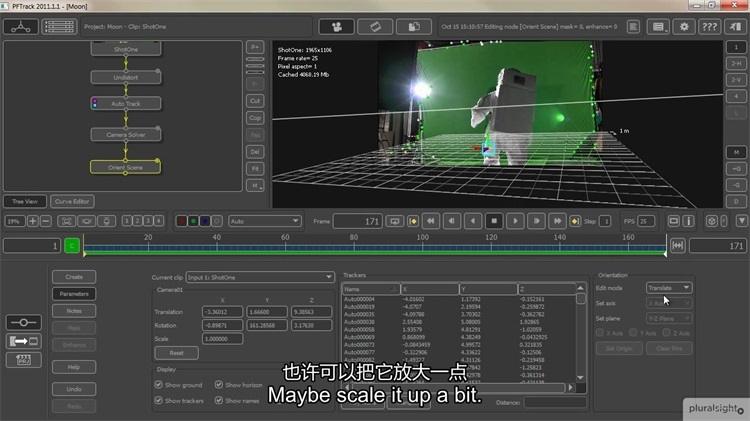This screenshot has height=421, width=750.
Task: Expand the bottom-right down arrow
Action: tap(741, 221)
